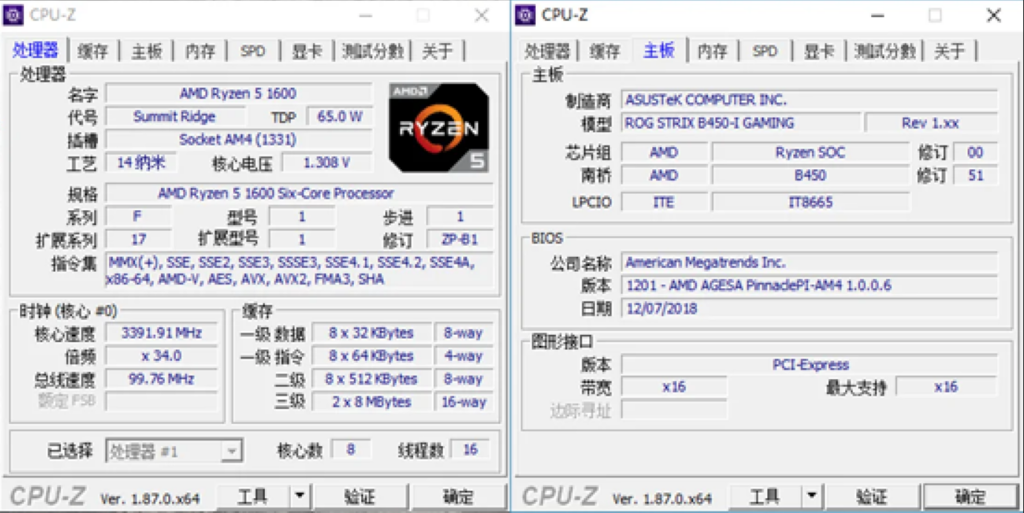Image resolution: width=1024 pixels, height=513 pixels.
Task: Click the L2 cache value 8 x 512 KBytes
Action: point(371,379)
